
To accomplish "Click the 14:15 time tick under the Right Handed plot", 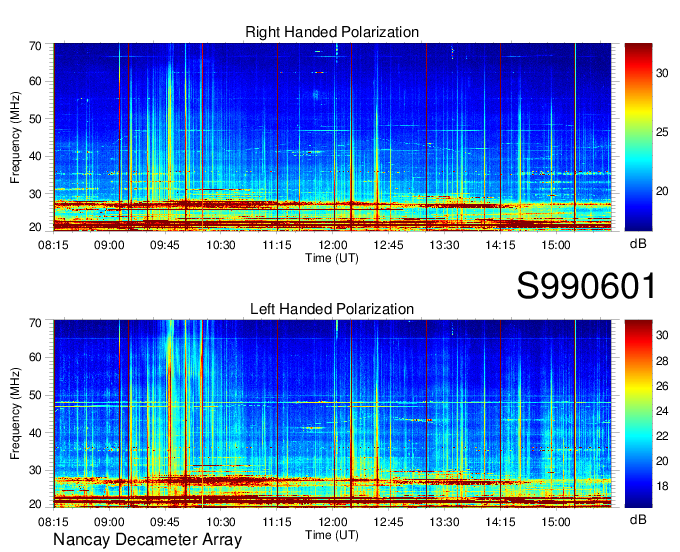I will pyautogui.click(x=500, y=245).
